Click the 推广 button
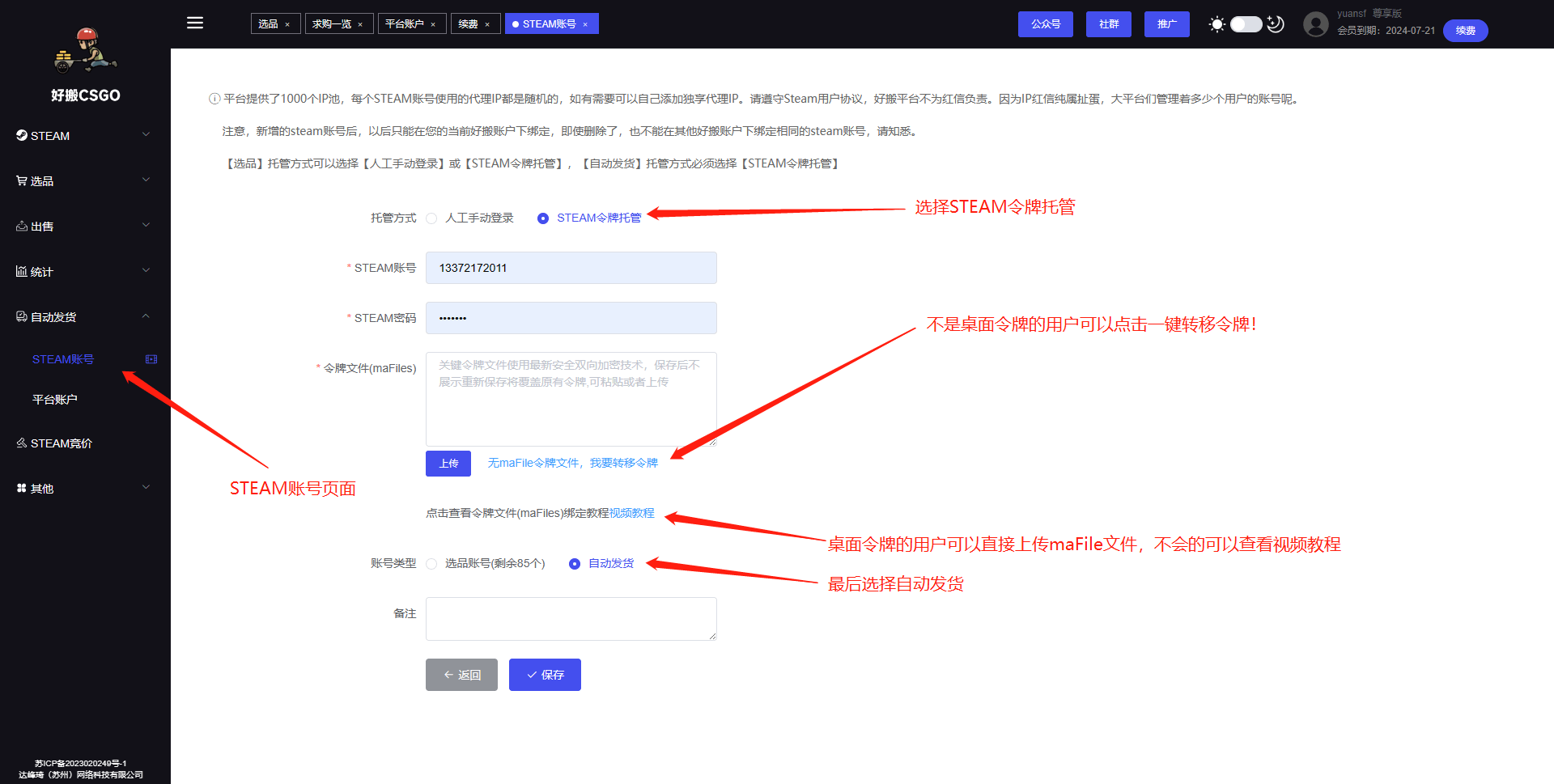The image size is (1554, 784). (1167, 24)
